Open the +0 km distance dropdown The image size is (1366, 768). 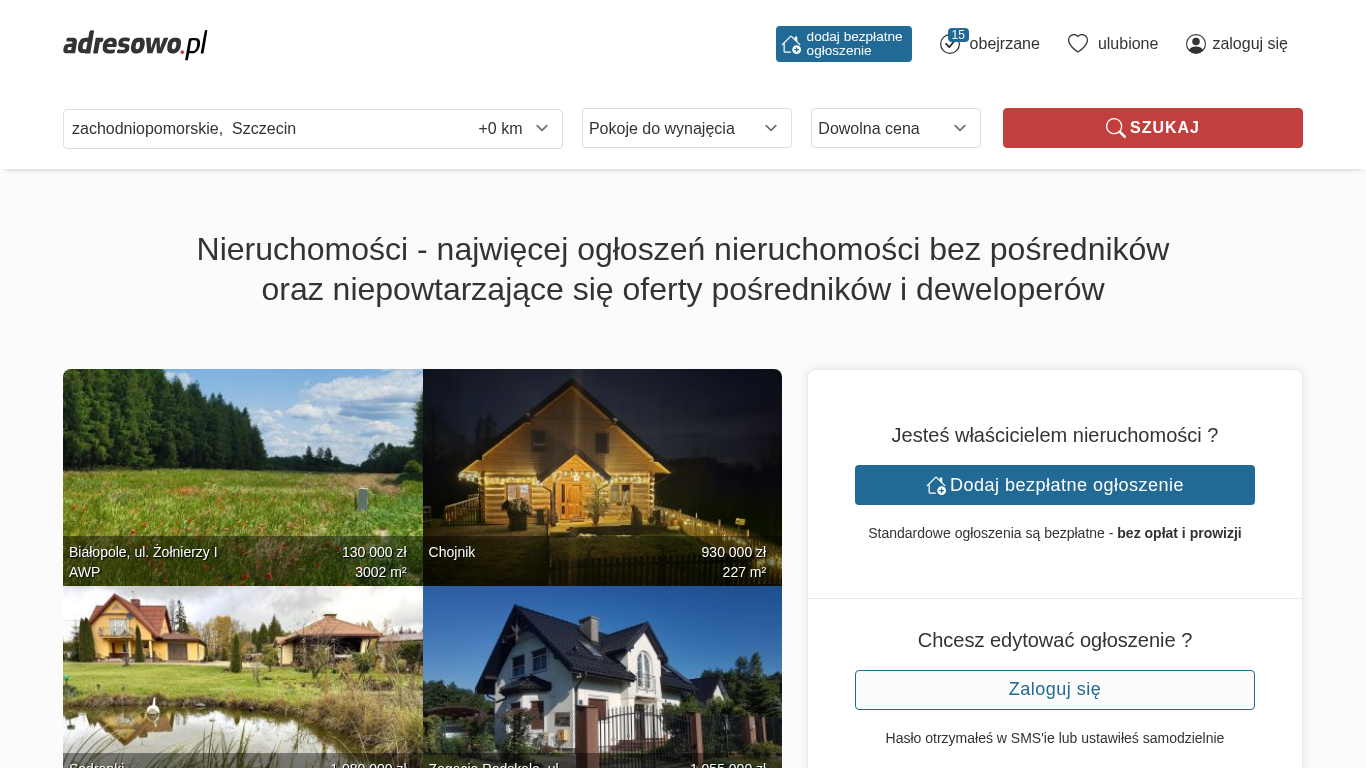click(514, 129)
